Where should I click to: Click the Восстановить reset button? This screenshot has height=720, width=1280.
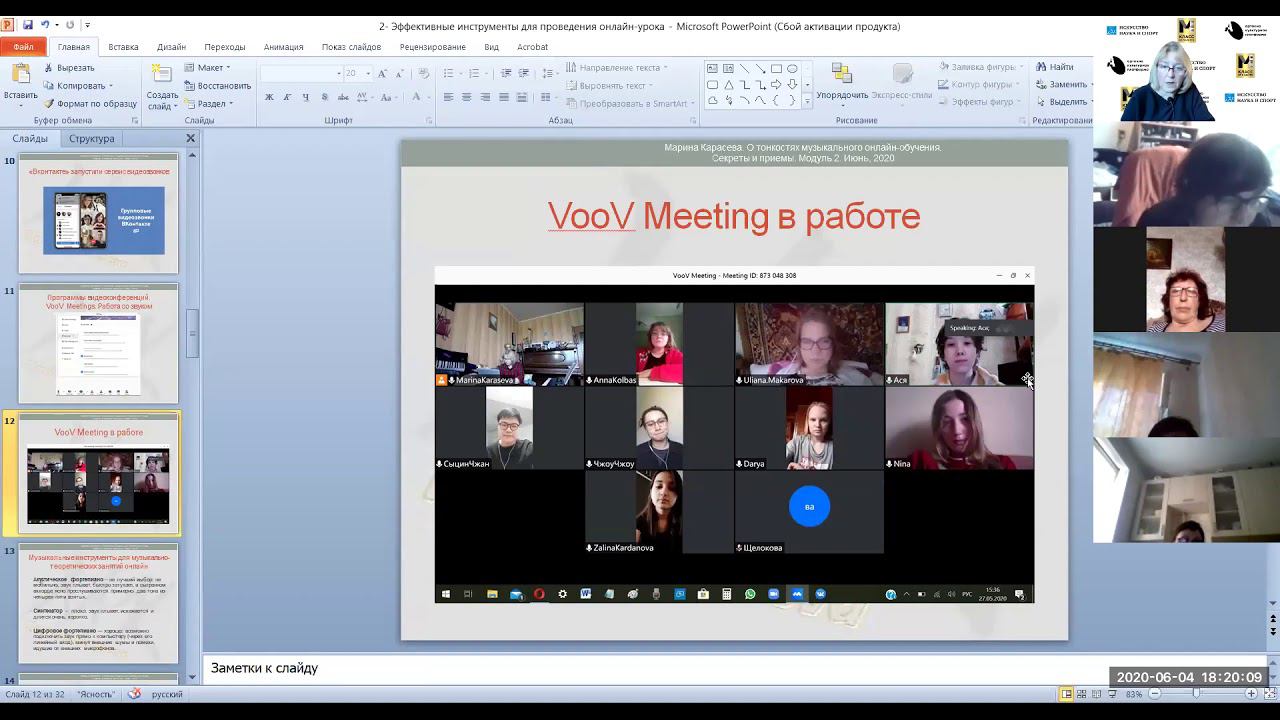pos(217,85)
